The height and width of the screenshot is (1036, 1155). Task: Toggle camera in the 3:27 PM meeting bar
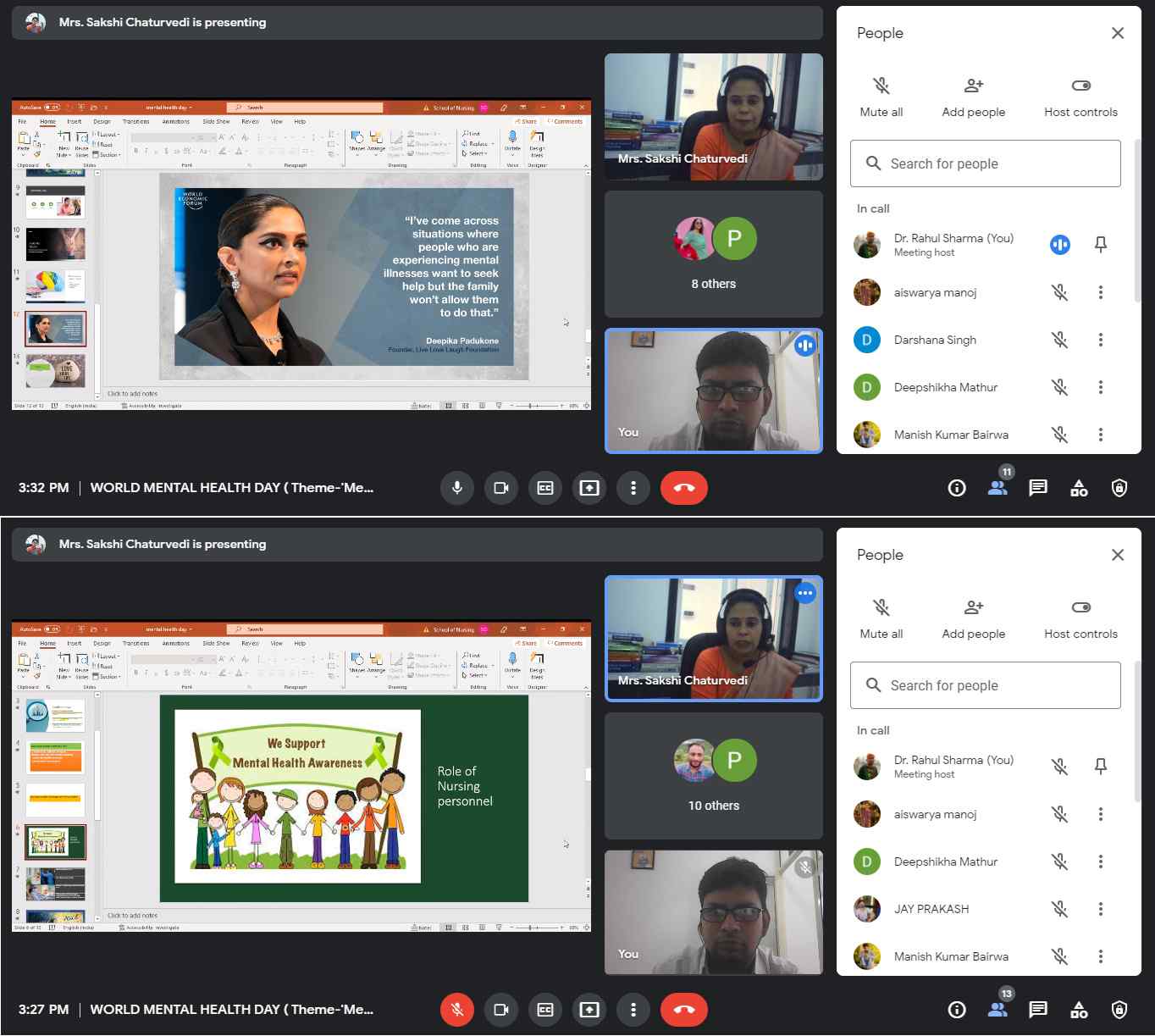tap(500, 1010)
